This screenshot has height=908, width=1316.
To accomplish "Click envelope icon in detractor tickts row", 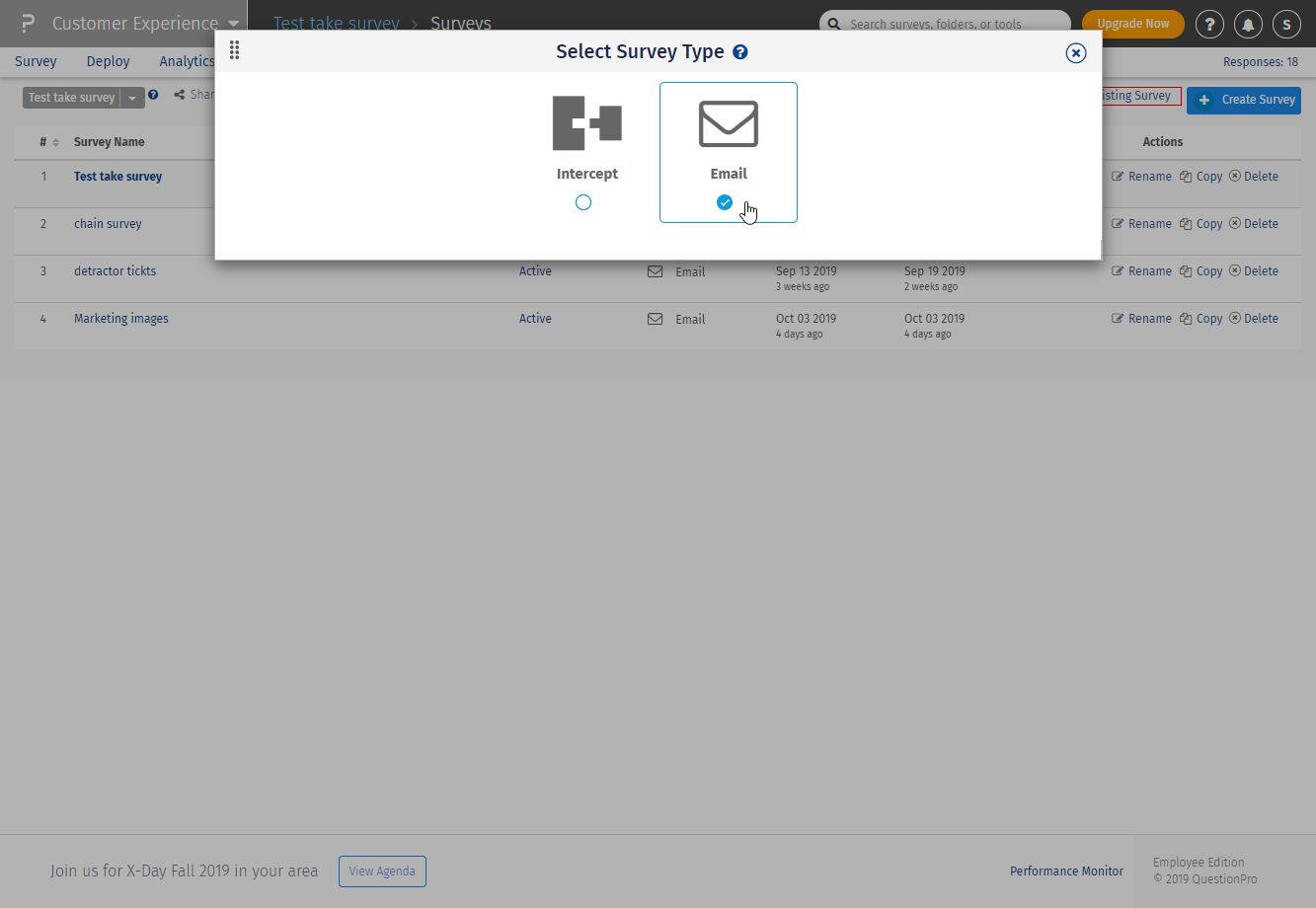I will tap(655, 271).
